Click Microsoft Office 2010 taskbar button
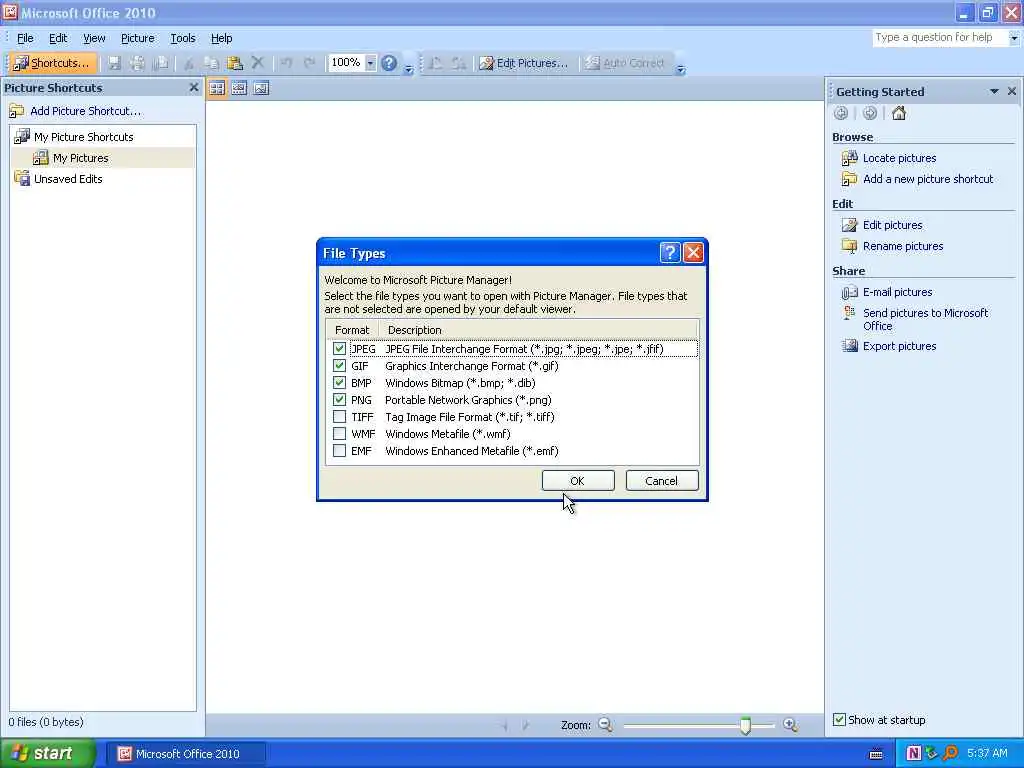 point(186,754)
